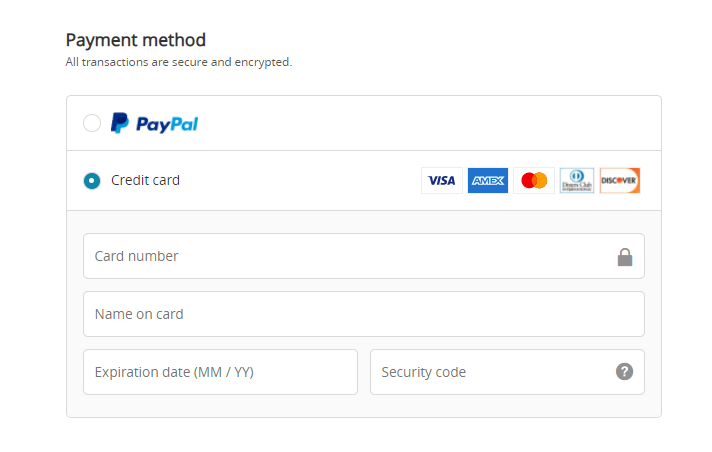Focus the Expiration date (MM / YY) field
This screenshot has height=452, width=712.
pyautogui.click(x=220, y=372)
